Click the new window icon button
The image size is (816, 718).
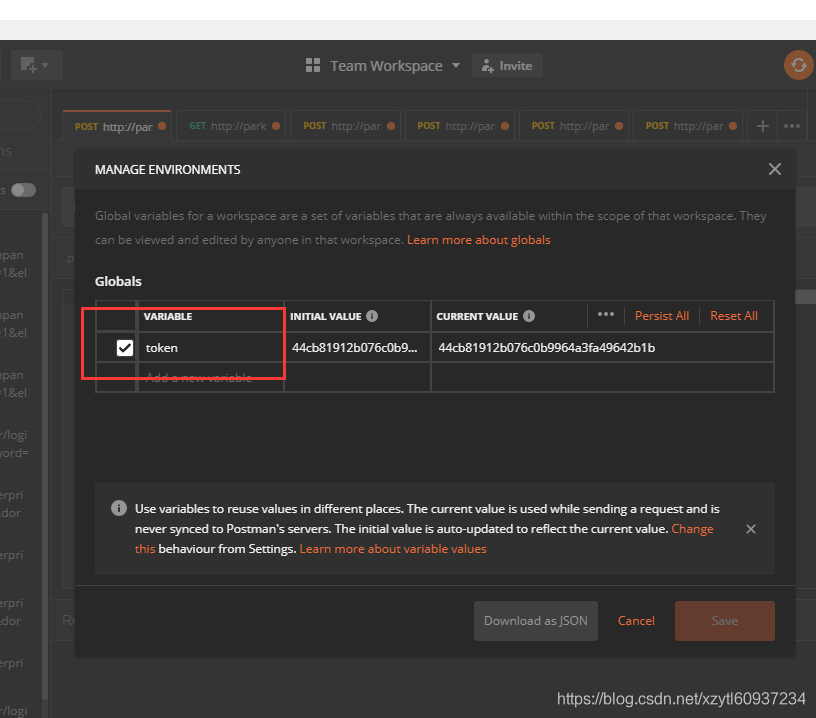(36, 65)
